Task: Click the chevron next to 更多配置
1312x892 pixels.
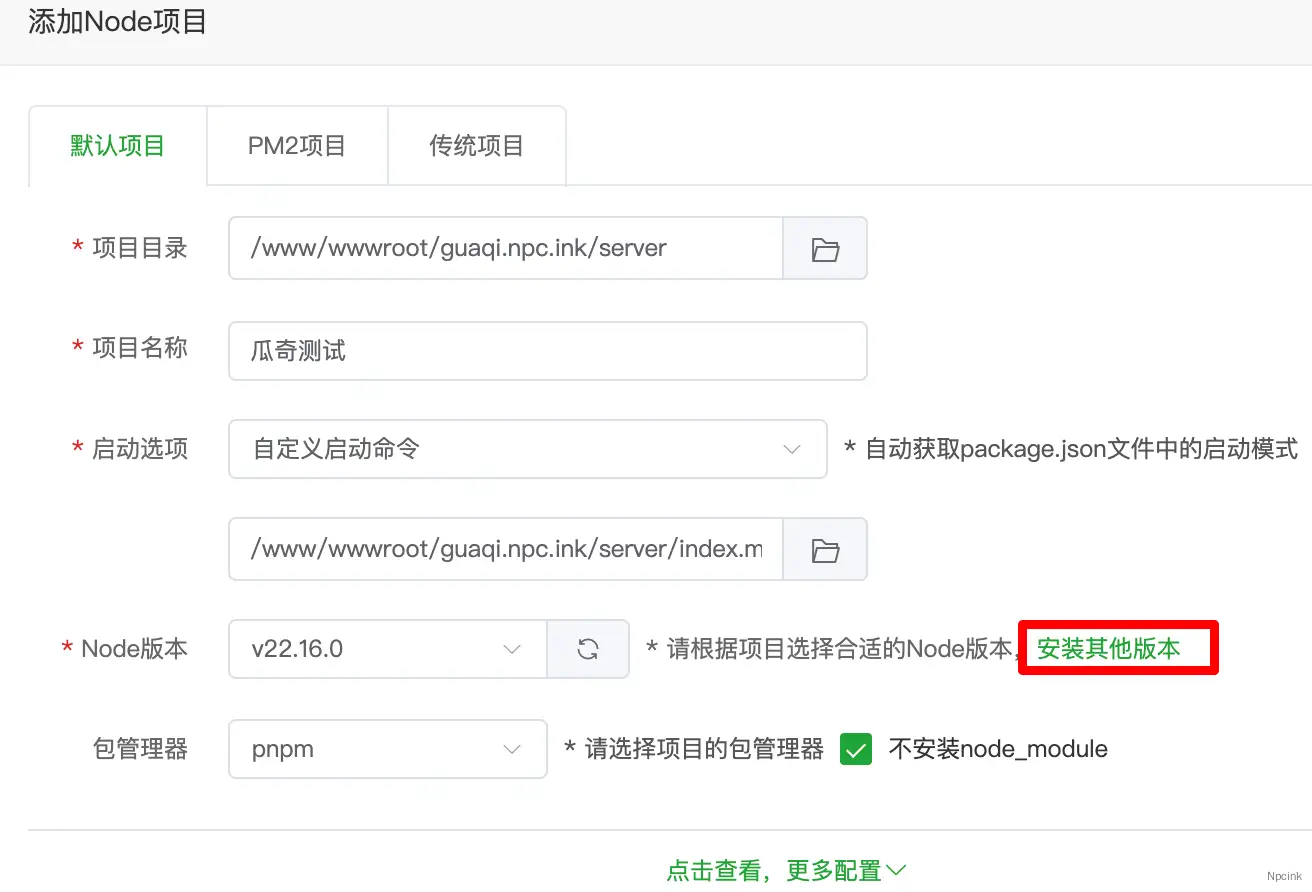Action: (895, 869)
